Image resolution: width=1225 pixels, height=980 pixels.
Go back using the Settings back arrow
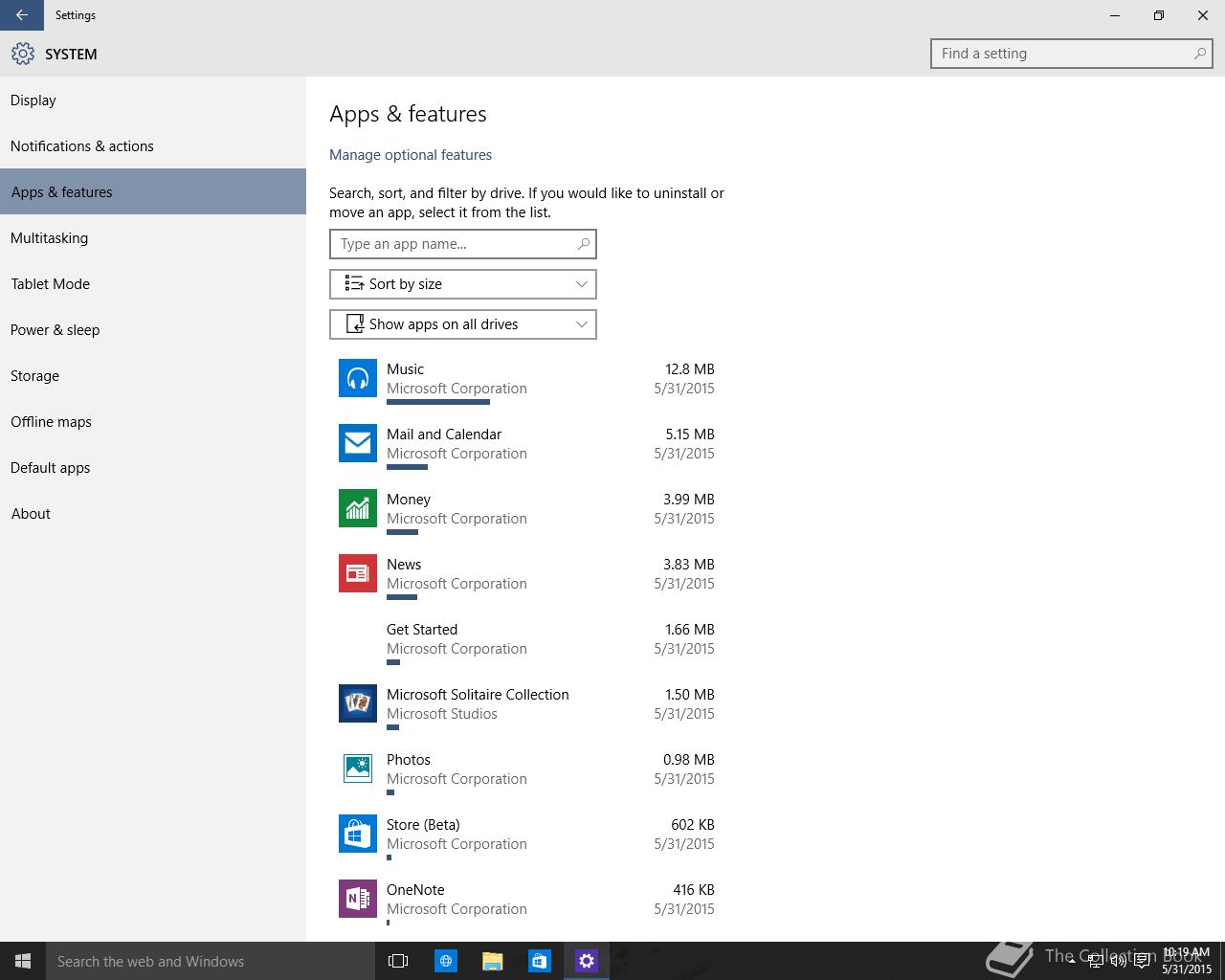[22, 15]
